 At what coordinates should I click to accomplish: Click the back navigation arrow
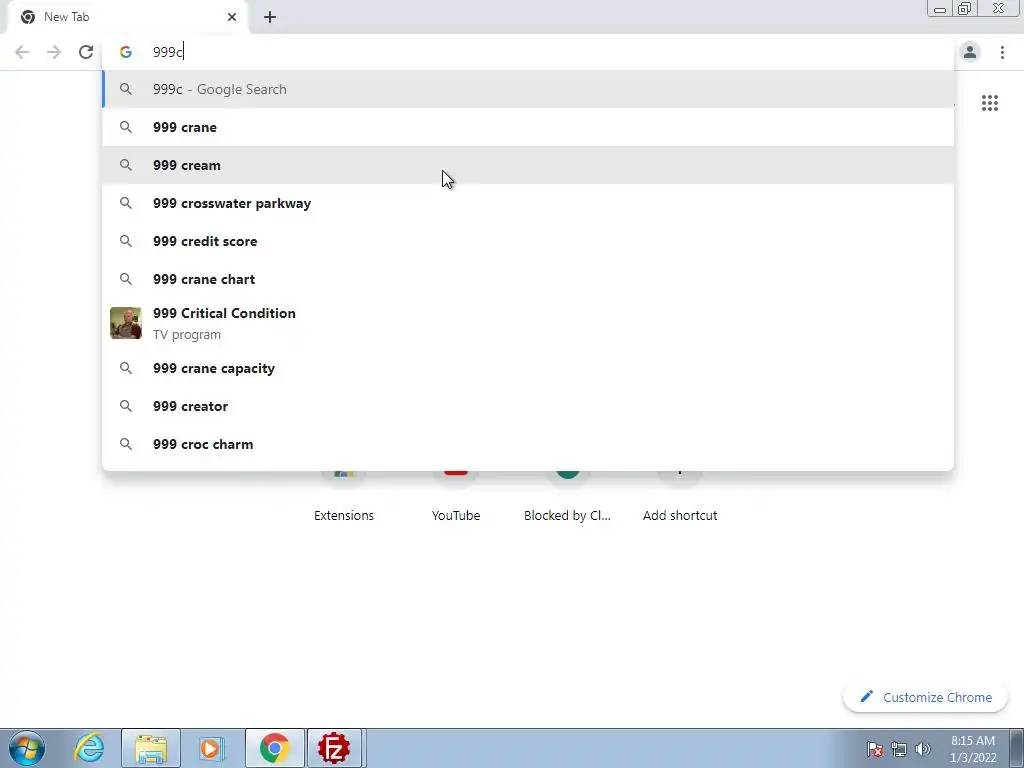22,52
